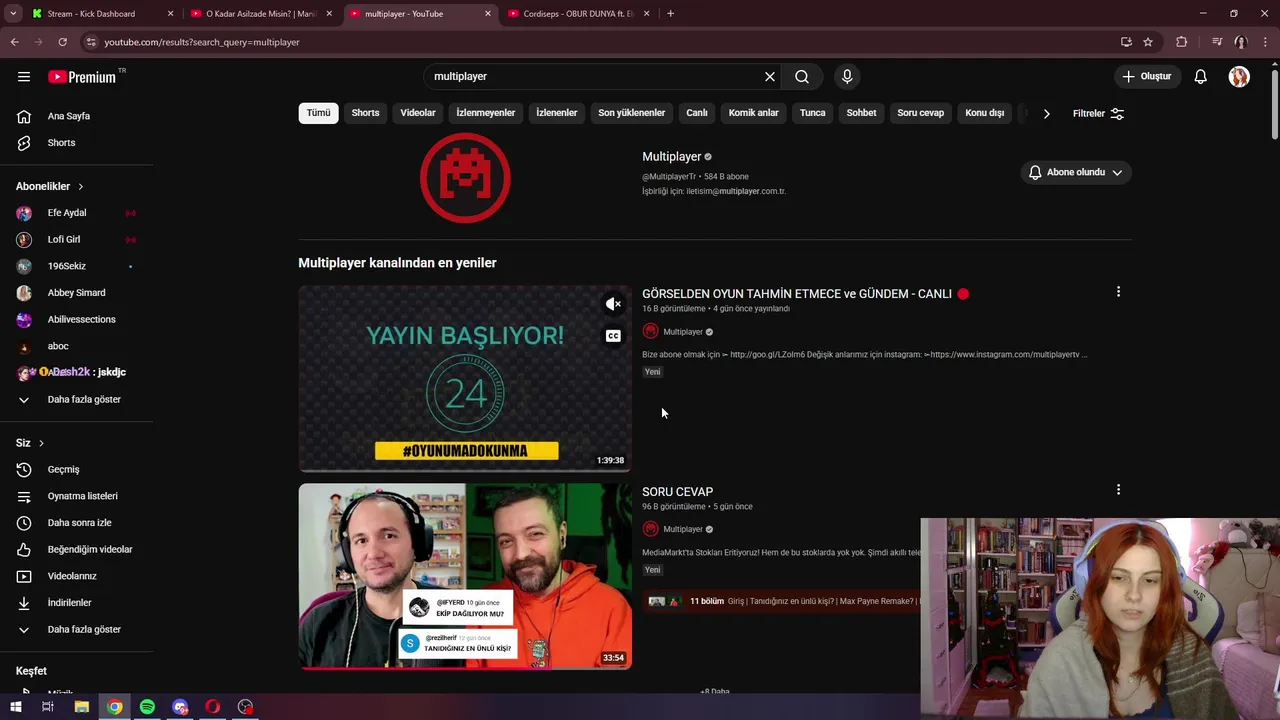Screen dimensions: 1280x720
Task: Open more options for GÖRSELDEN OYUN TAHMİN video
Action: pos(1118,292)
